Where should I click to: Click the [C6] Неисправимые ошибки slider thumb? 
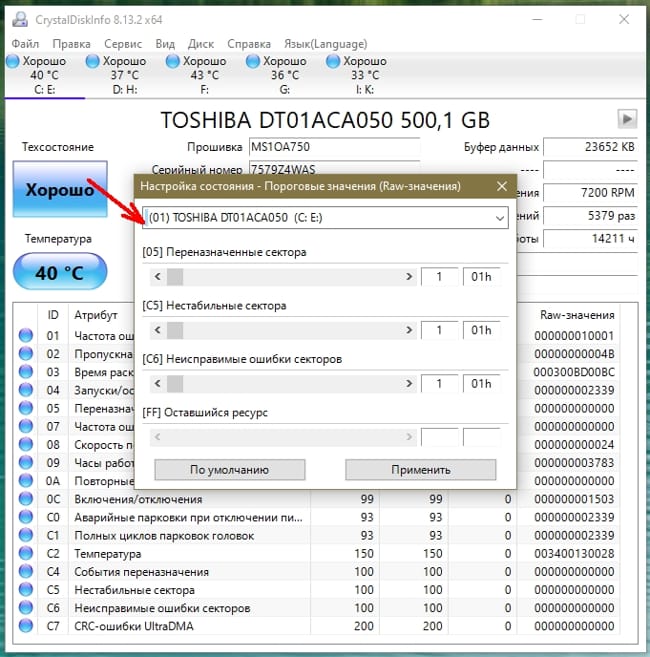click(175, 383)
